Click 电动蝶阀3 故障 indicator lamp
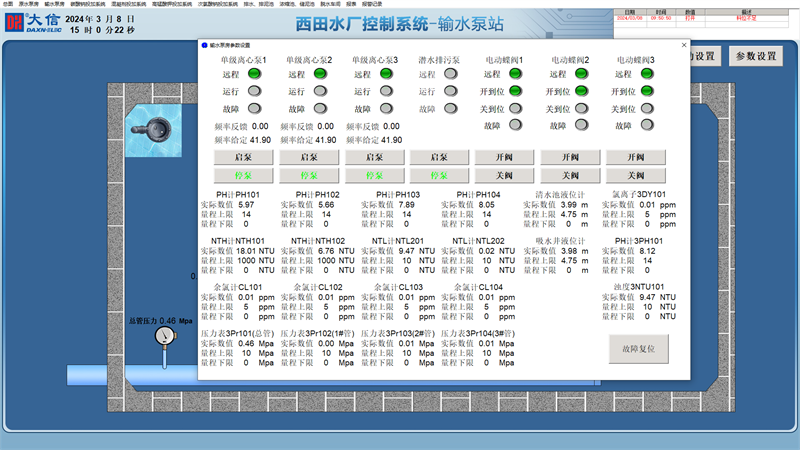Image resolution: width=800 pixels, height=450 pixels. pyautogui.click(x=646, y=125)
